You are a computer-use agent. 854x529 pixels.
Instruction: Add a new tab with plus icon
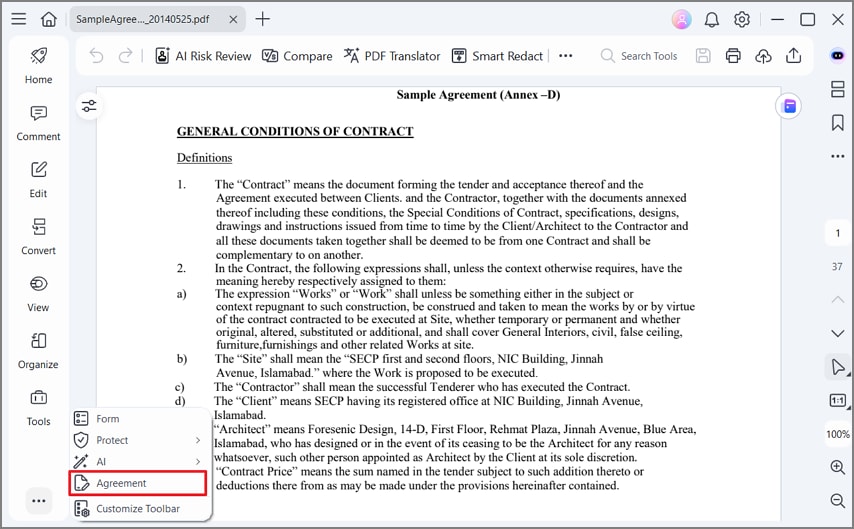pyautogui.click(x=263, y=19)
